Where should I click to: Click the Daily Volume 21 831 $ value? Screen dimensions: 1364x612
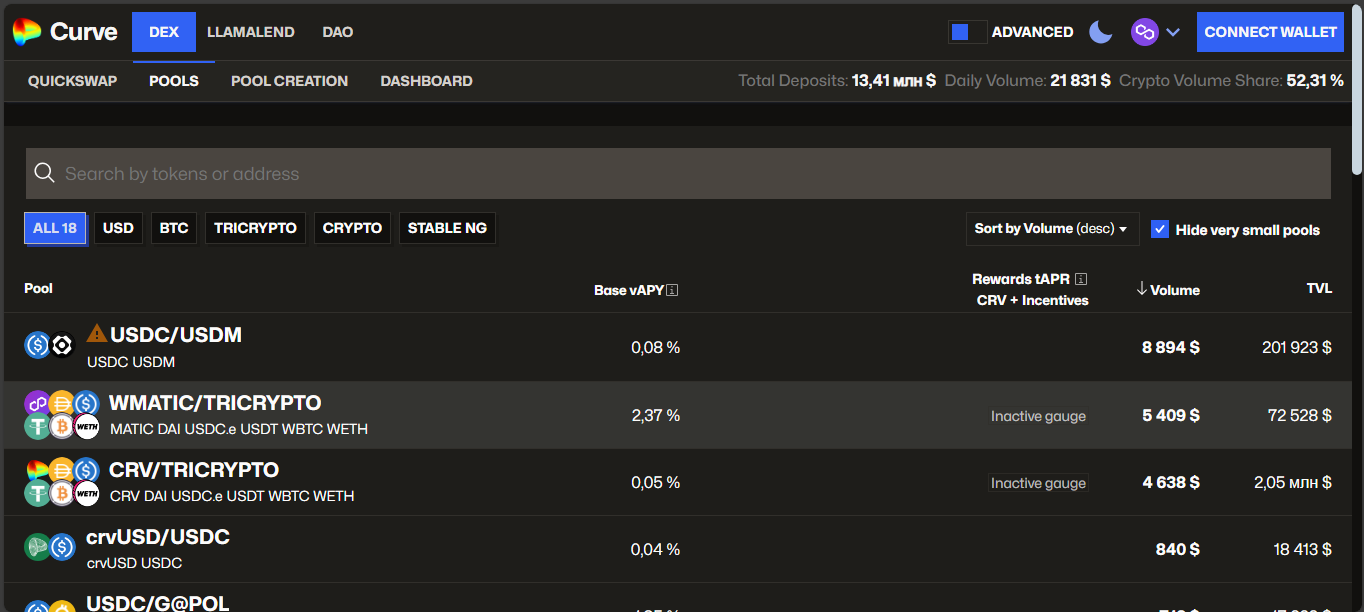pos(1080,81)
